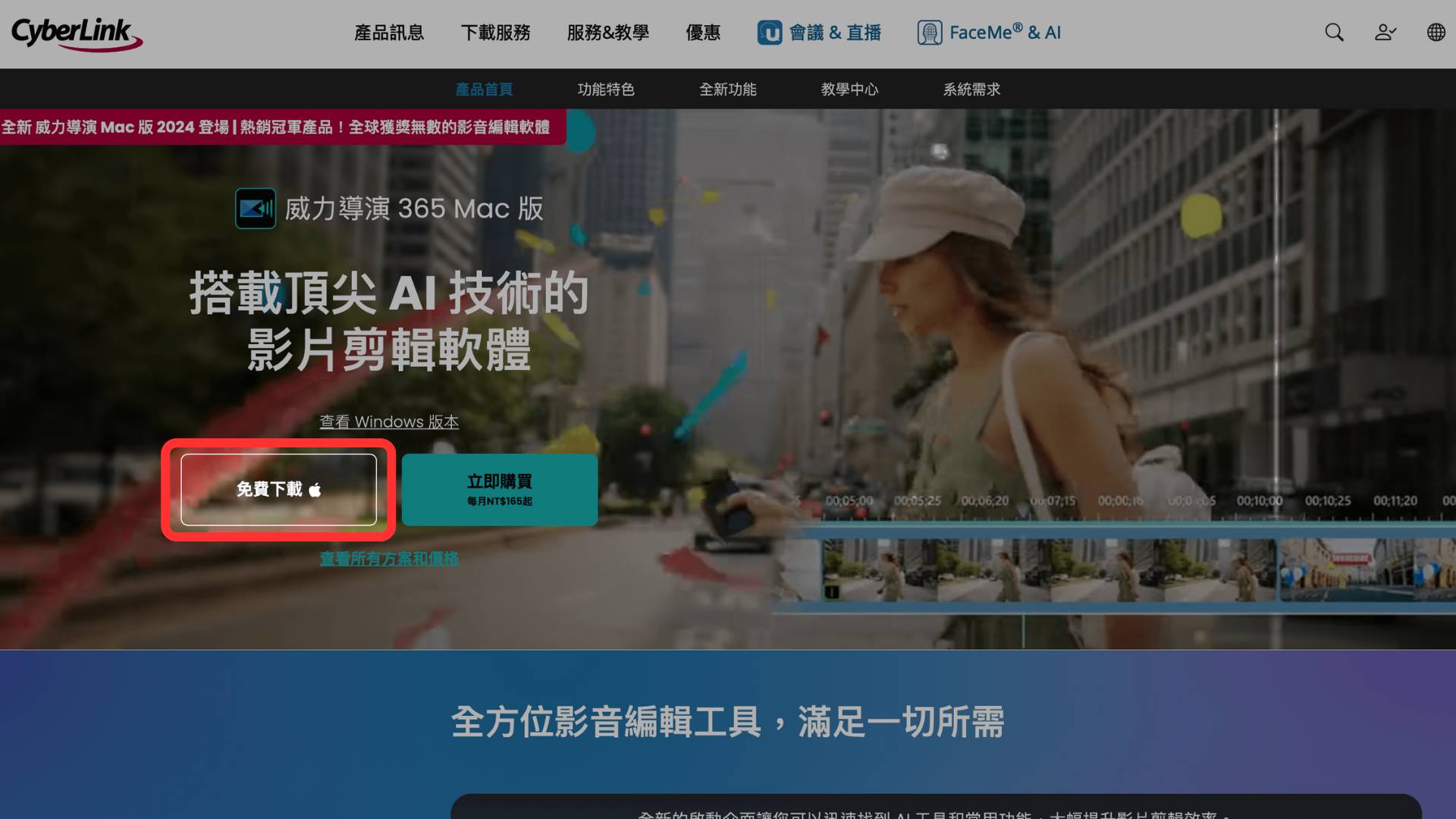Switch to the 功能特色 tab
This screenshot has height=819, width=1456.
click(606, 89)
